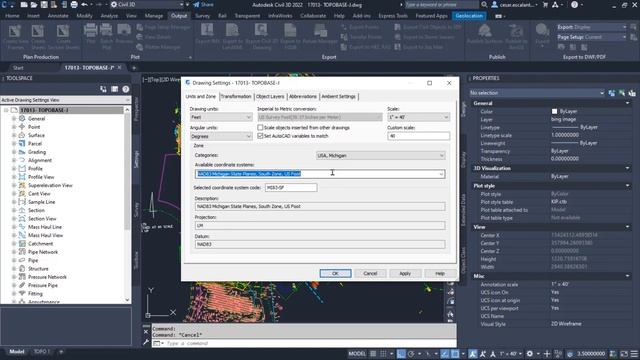Toggle grid display in status bar
This screenshot has height=360, width=640.
click(373, 353)
